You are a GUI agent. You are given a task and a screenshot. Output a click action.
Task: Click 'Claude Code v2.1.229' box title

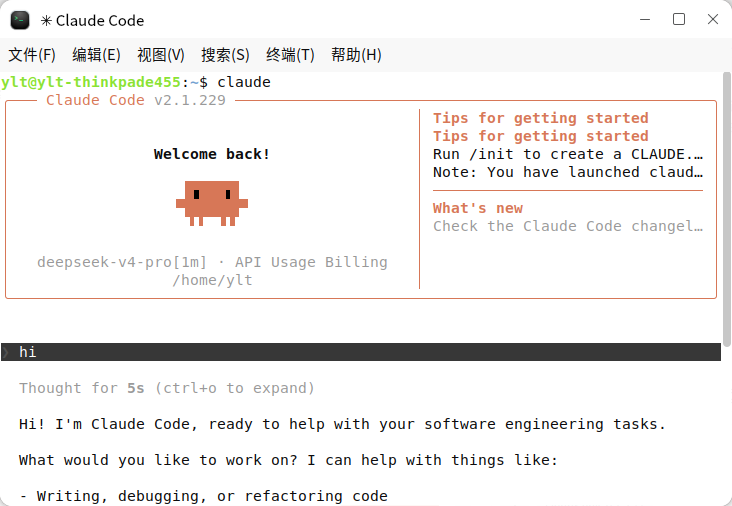135,100
